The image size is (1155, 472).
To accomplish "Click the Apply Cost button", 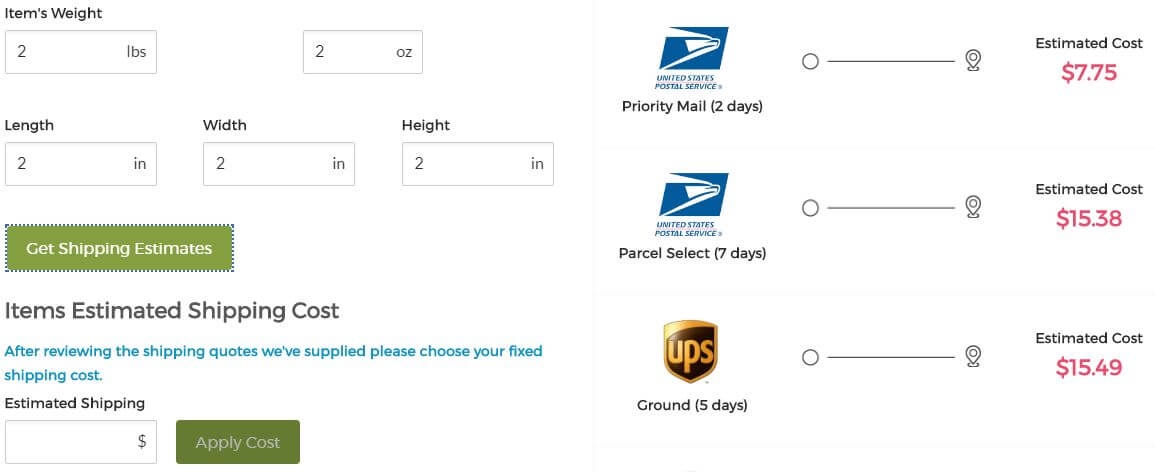I will [238, 442].
